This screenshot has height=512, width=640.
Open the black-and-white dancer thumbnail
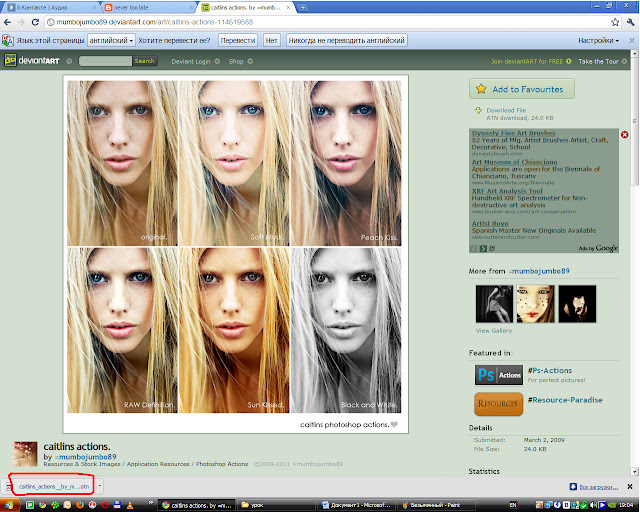pyautogui.click(x=494, y=304)
